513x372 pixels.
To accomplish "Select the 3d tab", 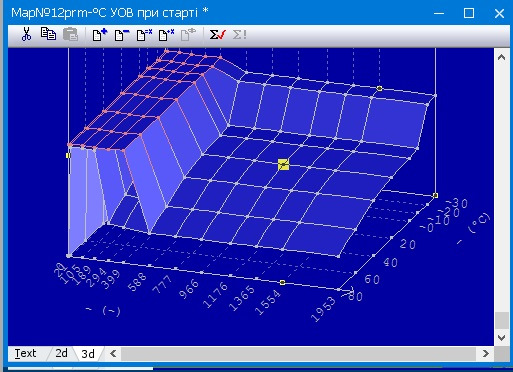I will click(x=88, y=354).
